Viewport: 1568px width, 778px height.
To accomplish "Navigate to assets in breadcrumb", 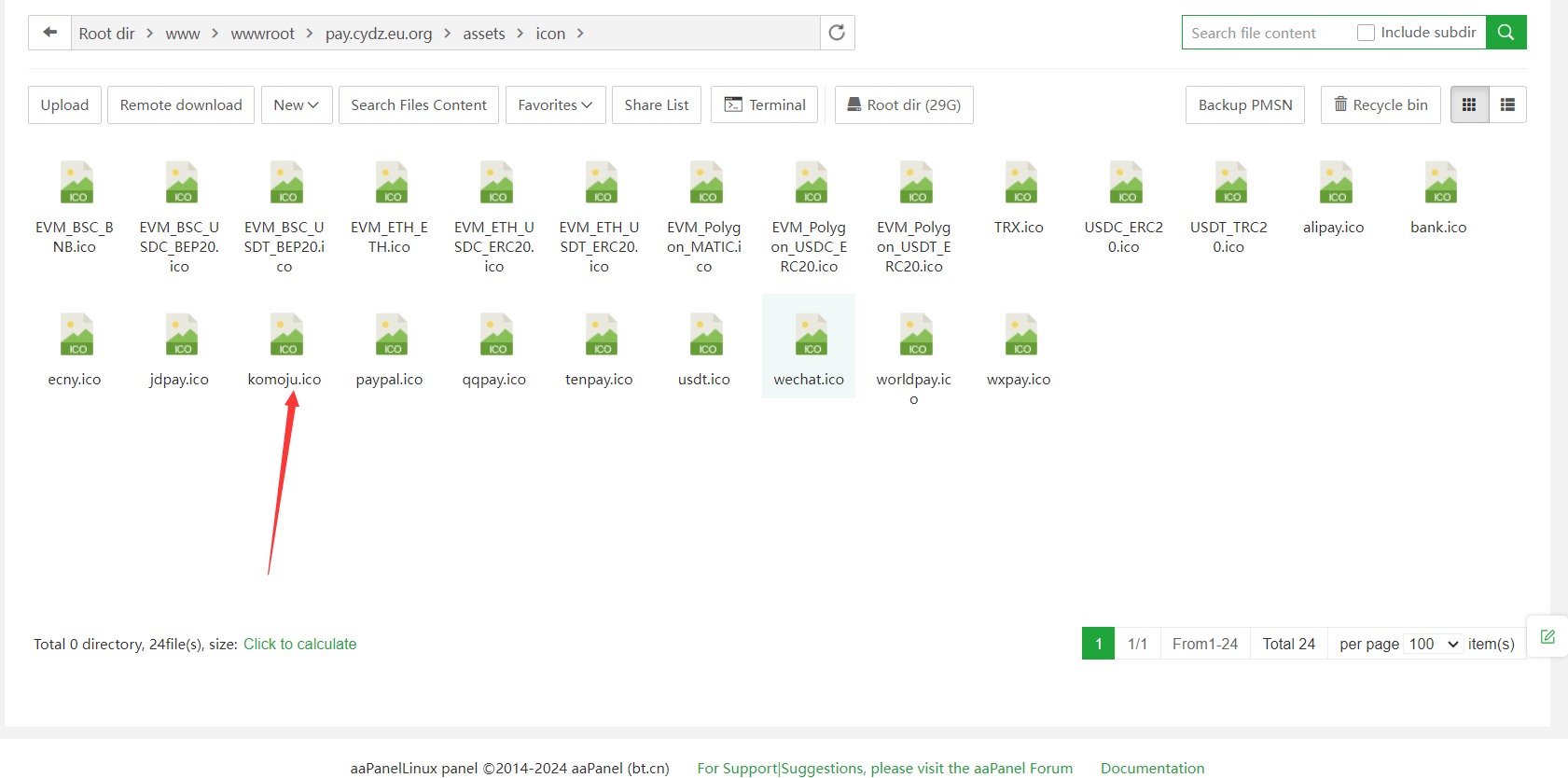I will [x=484, y=34].
